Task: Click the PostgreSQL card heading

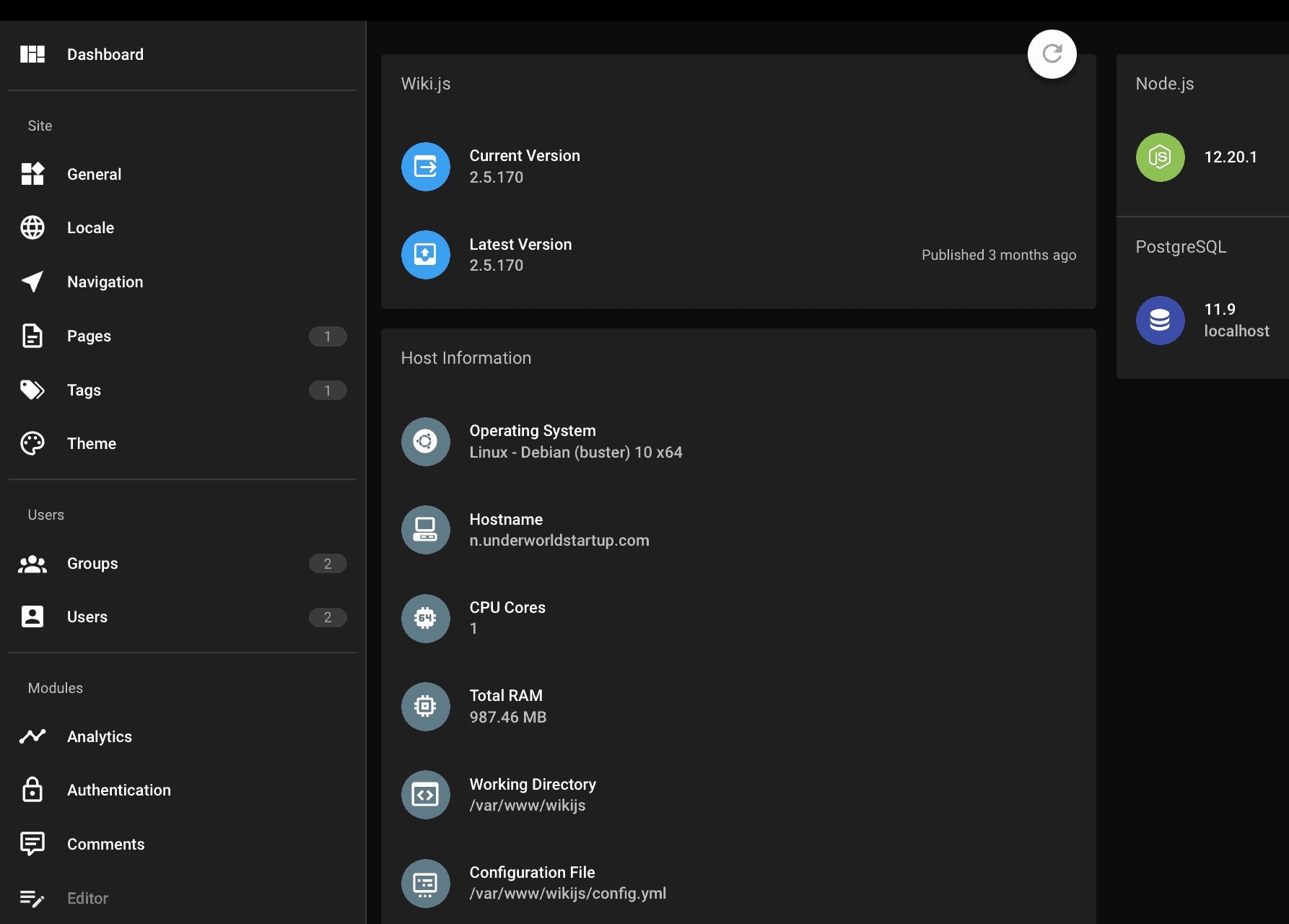Action: 1181,247
